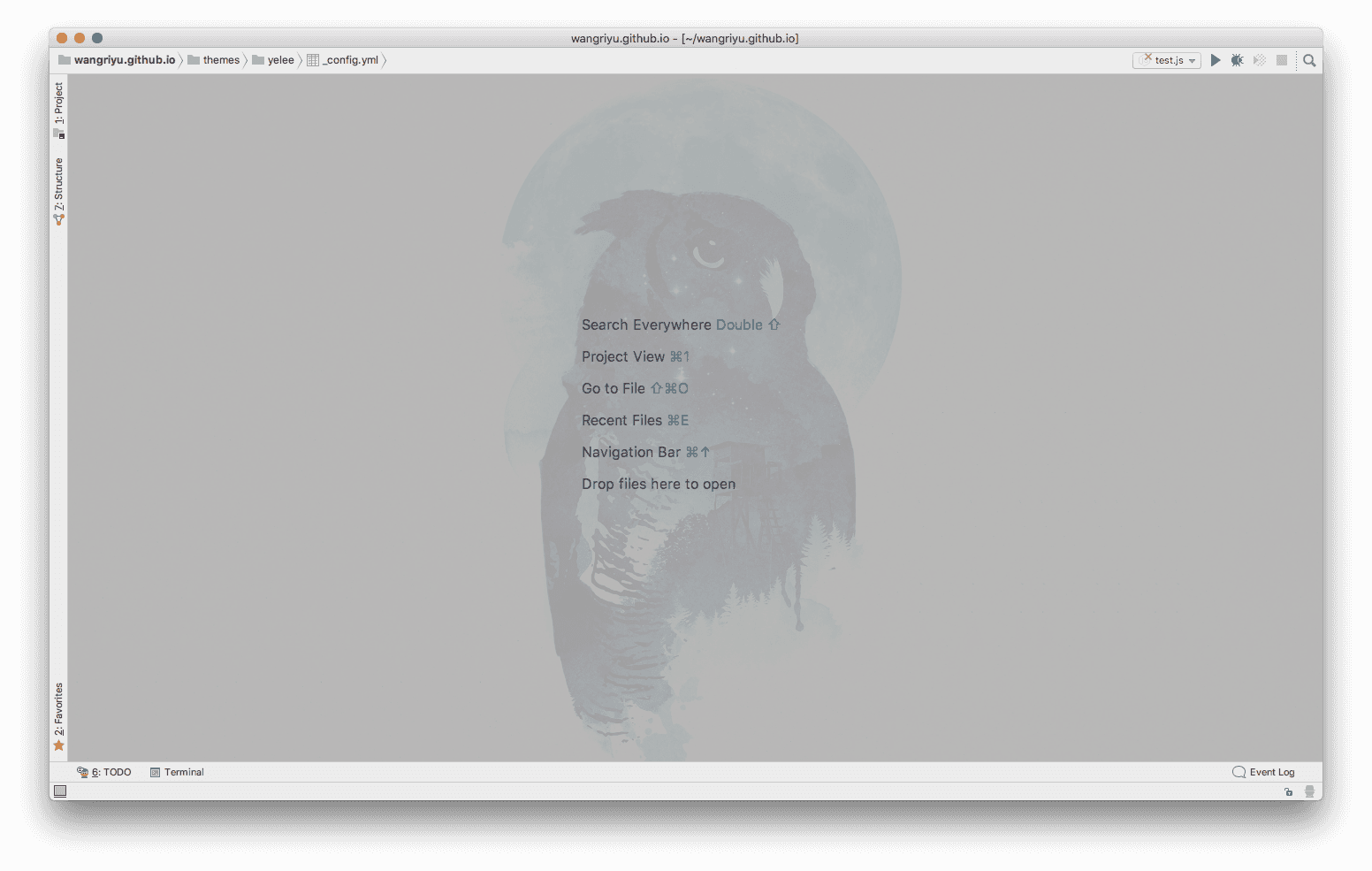The width and height of the screenshot is (1372, 871).
Task: Open the Favorites tool window tab
Action: click(x=59, y=717)
